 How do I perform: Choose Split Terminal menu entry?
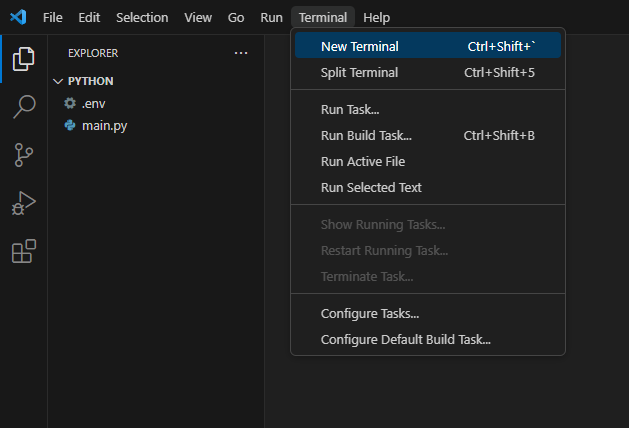(x=359, y=72)
